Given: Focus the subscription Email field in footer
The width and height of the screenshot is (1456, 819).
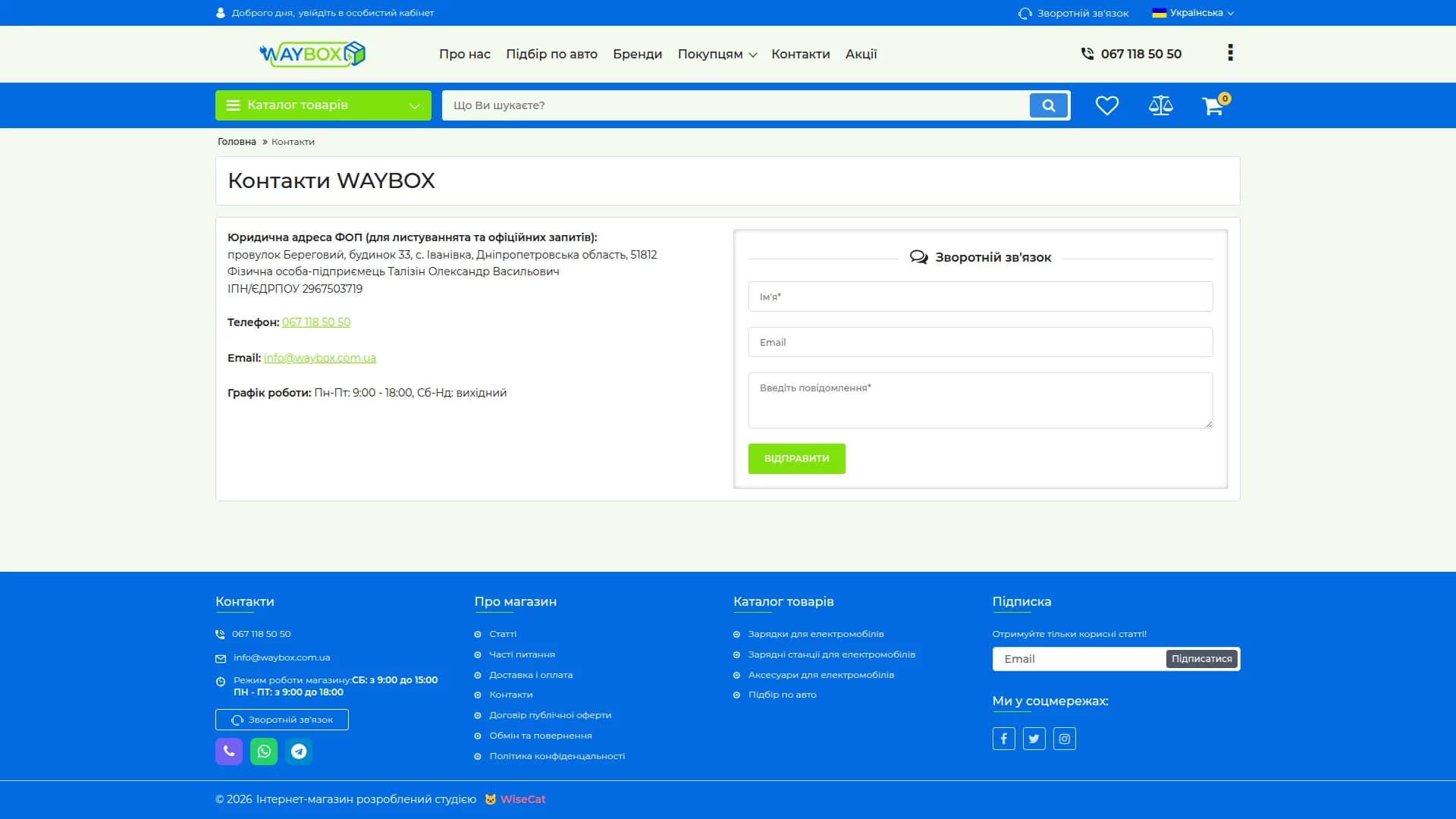Looking at the screenshot, I should point(1079,659).
